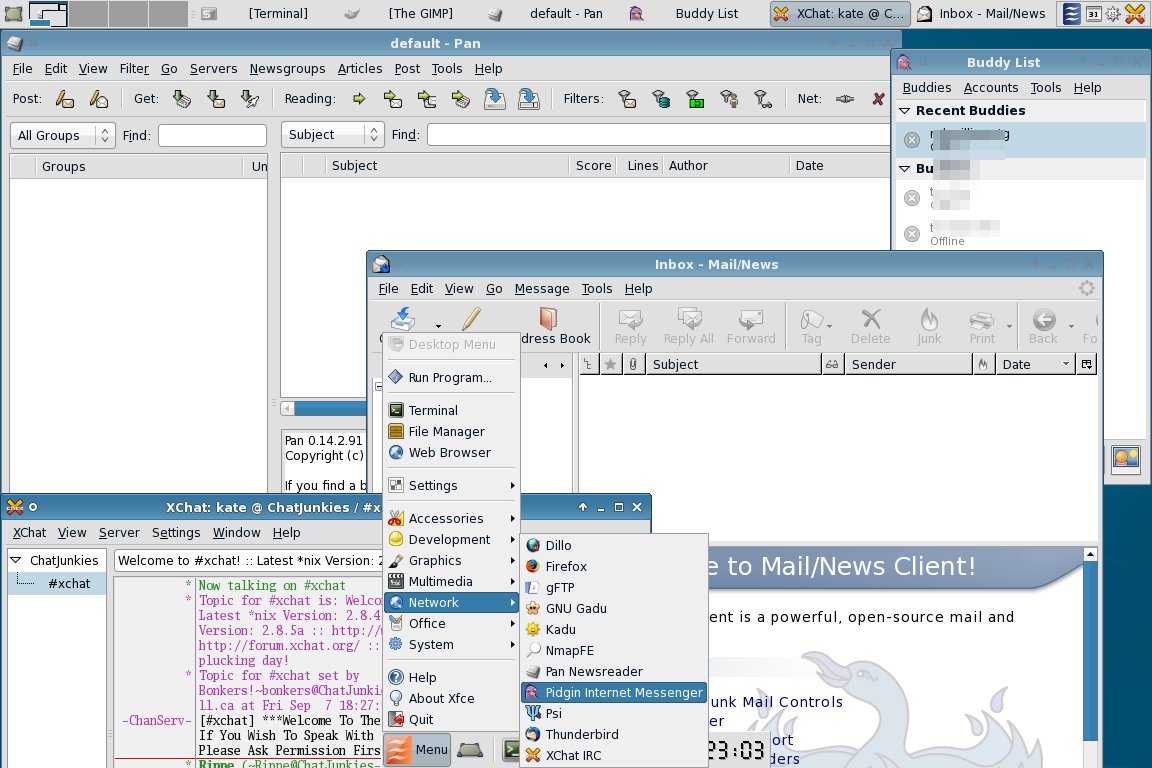
Task: Launch Pidgin Internet Messenger from submenu
Action: 613,692
